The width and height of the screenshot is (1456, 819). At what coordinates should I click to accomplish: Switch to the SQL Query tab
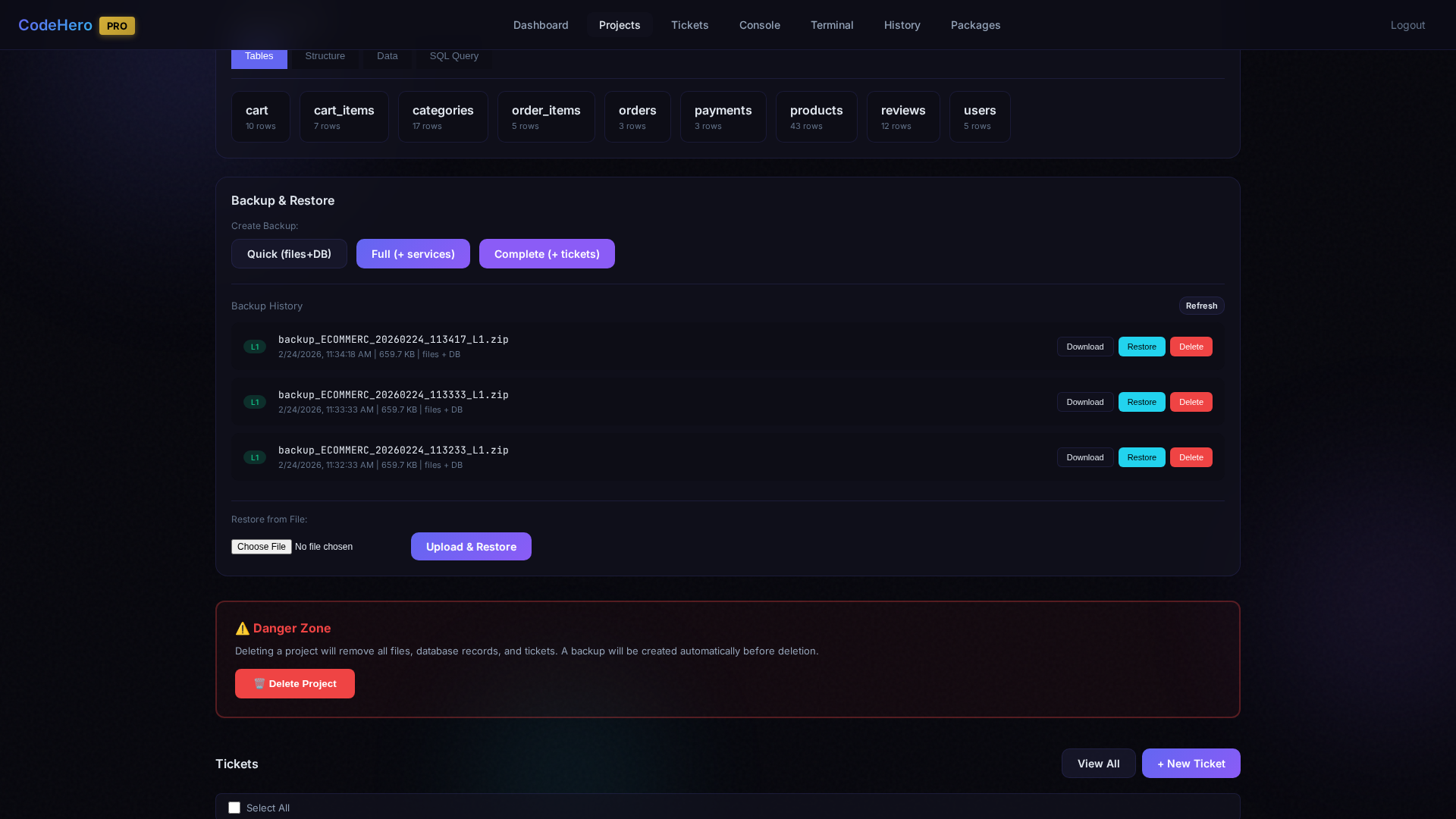(453, 56)
